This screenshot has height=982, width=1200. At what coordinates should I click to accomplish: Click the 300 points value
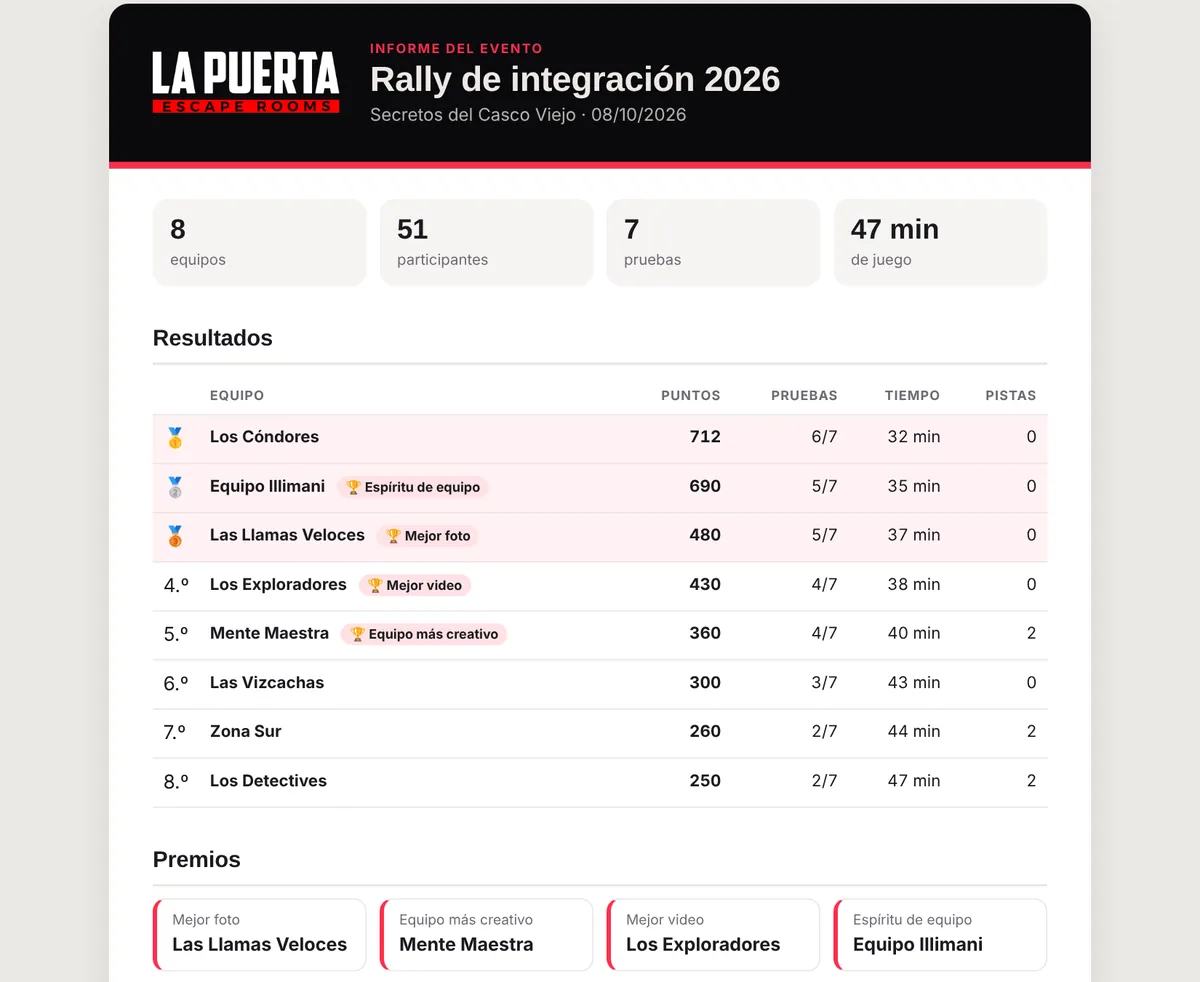click(x=705, y=683)
